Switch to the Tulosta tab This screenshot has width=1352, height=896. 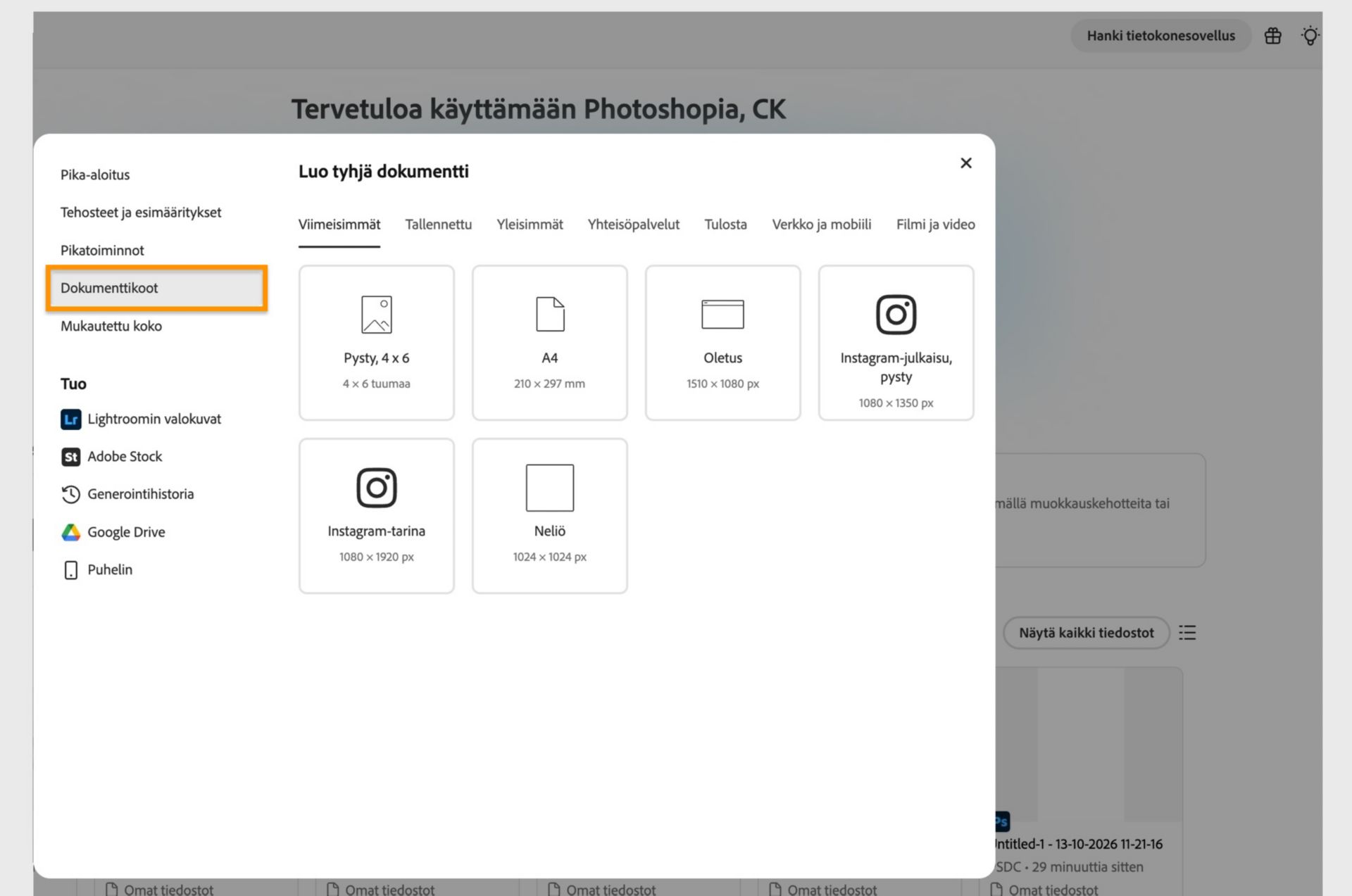pyautogui.click(x=726, y=225)
